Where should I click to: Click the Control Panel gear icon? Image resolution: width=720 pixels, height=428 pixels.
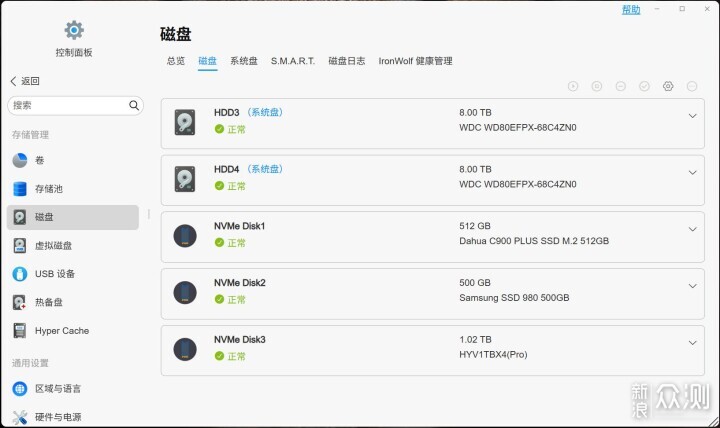click(x=74, y=30)
